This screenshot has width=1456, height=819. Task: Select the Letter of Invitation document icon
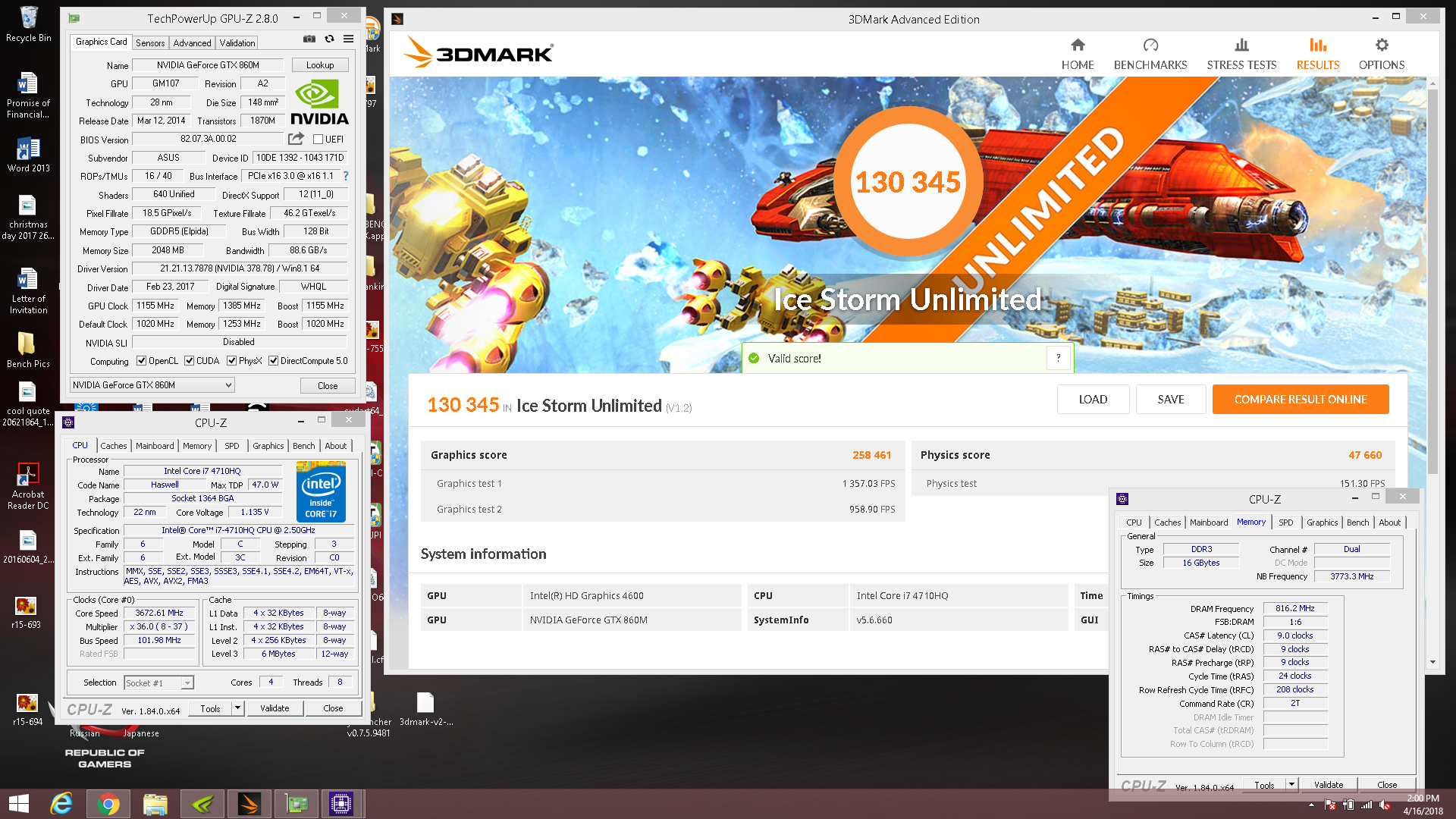click(29, 290)
